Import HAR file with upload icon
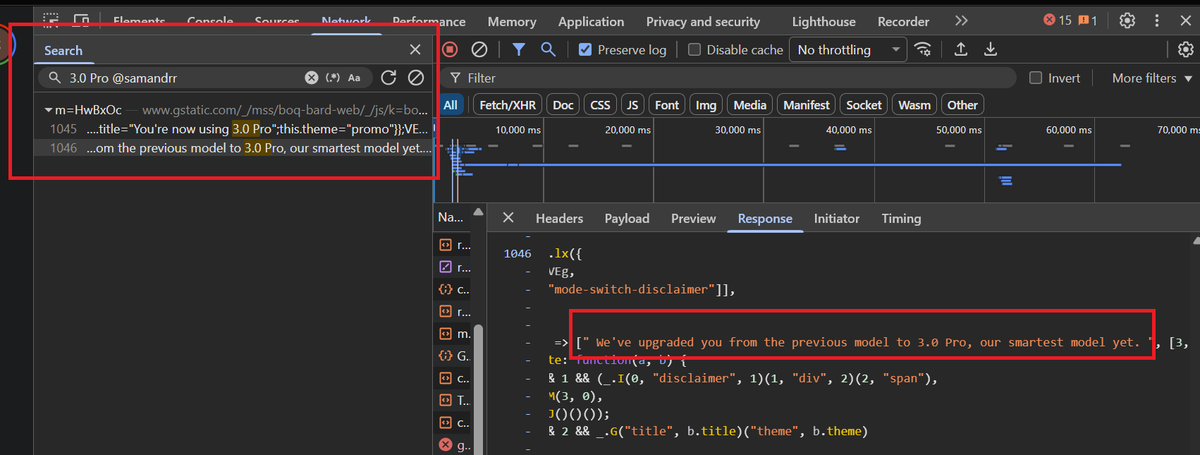Screen dimensions: 1200x455 click(961, 49)
